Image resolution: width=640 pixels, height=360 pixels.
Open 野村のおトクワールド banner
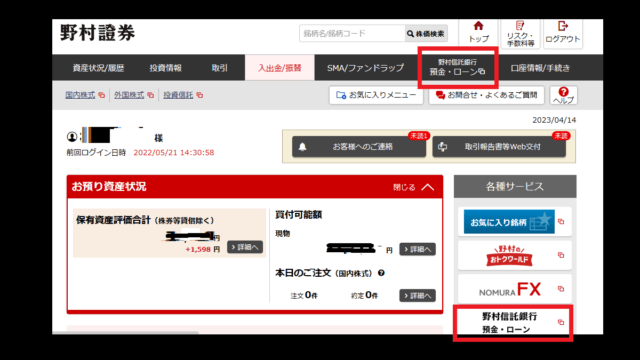pos(509,256)
